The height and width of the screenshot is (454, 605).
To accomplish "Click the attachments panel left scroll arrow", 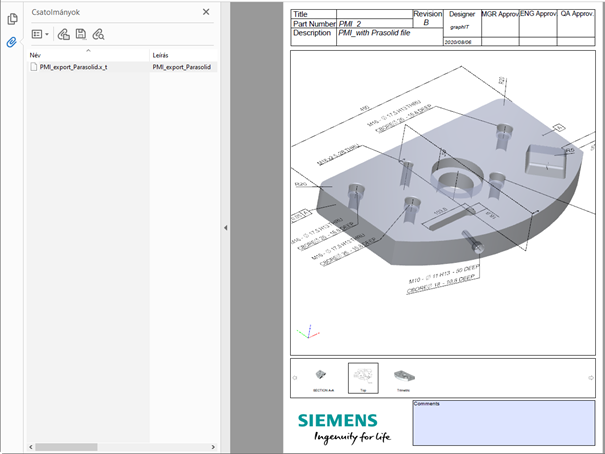I will pyautogui.click(x=31, y=447).
